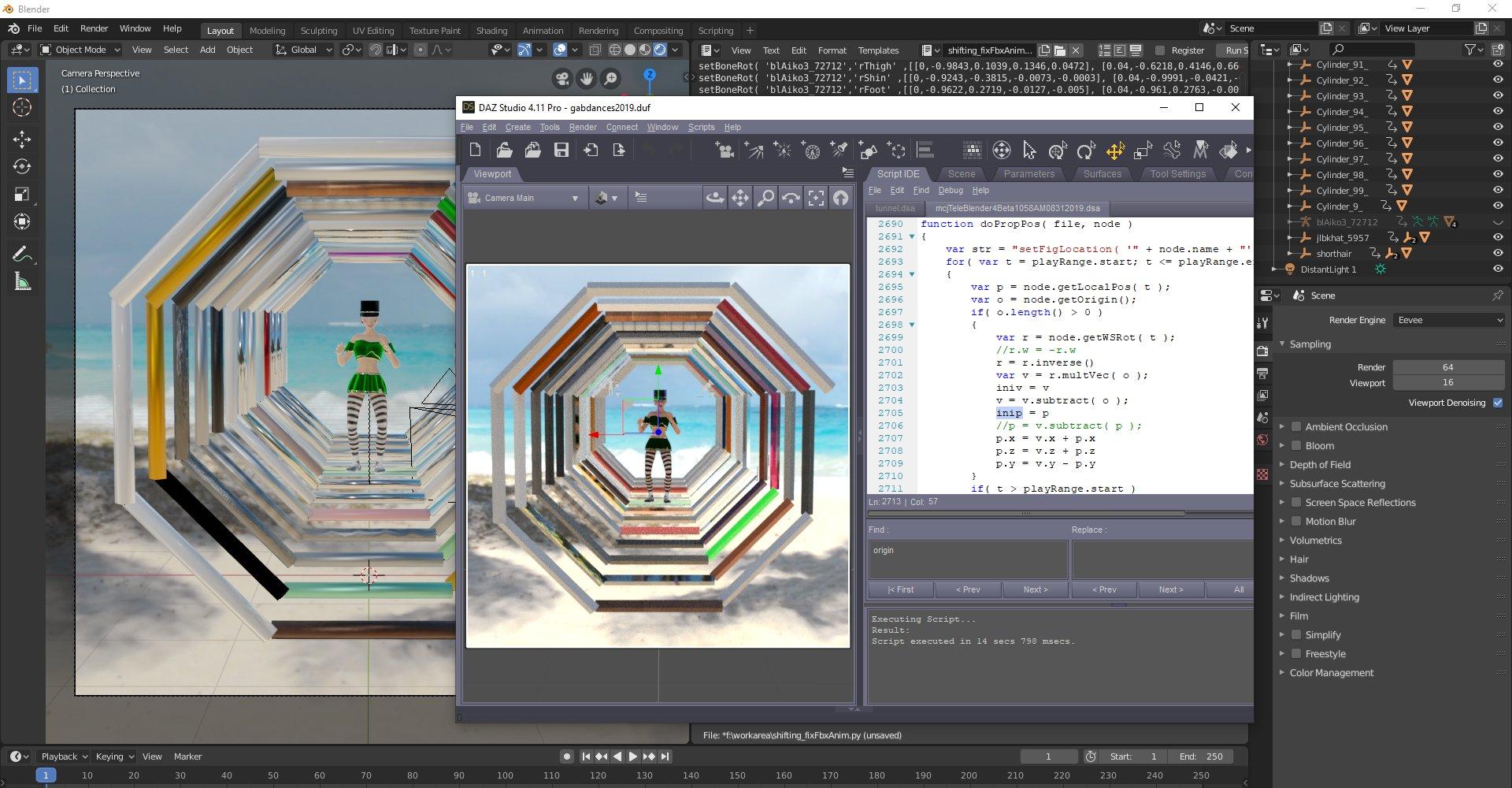Open the Render properties tab icon

[x=1262, y=351]
